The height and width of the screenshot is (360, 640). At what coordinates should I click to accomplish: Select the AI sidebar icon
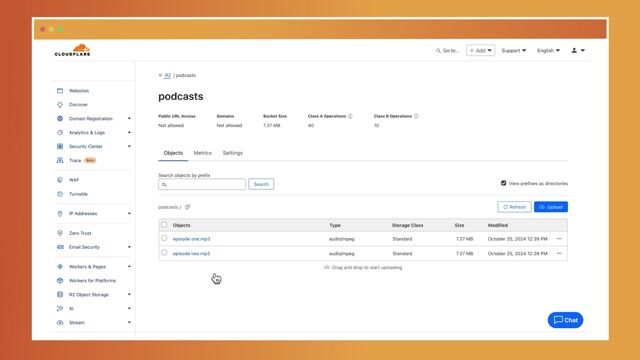[x=60, y=309]
